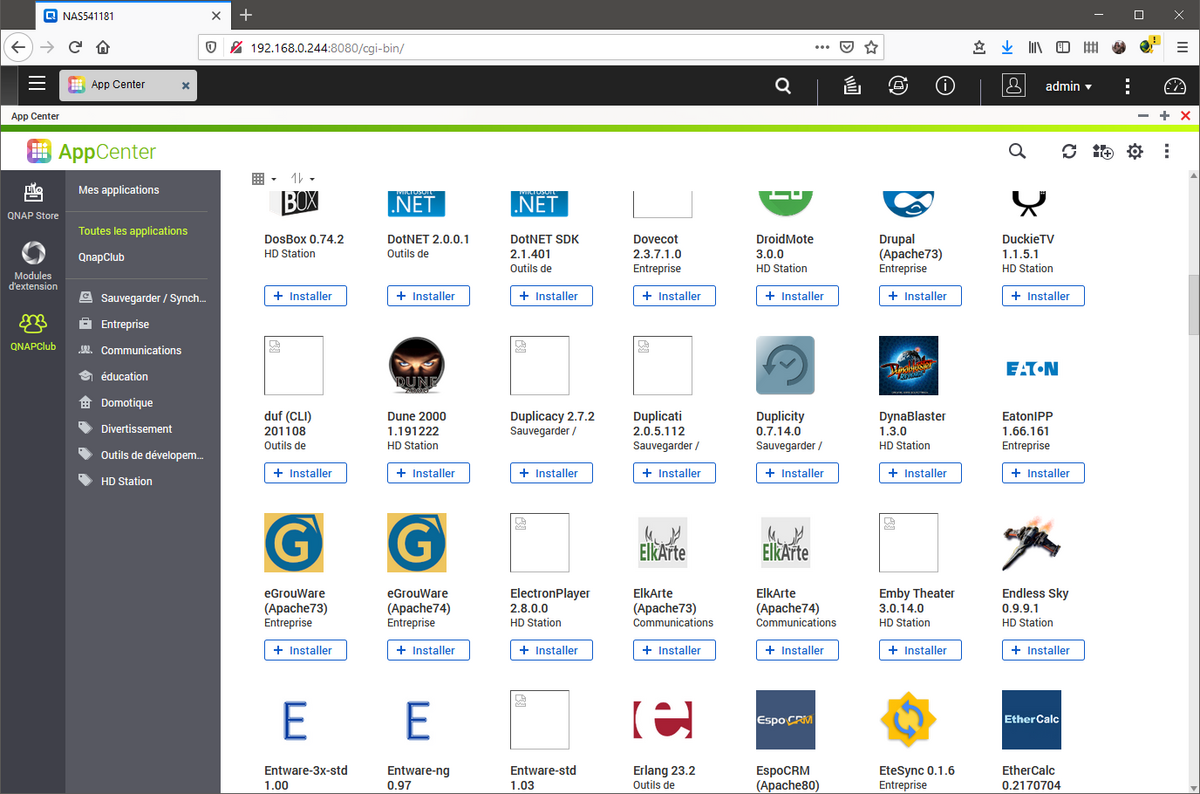Click the admin user avatar icon

coord(1014,86)
